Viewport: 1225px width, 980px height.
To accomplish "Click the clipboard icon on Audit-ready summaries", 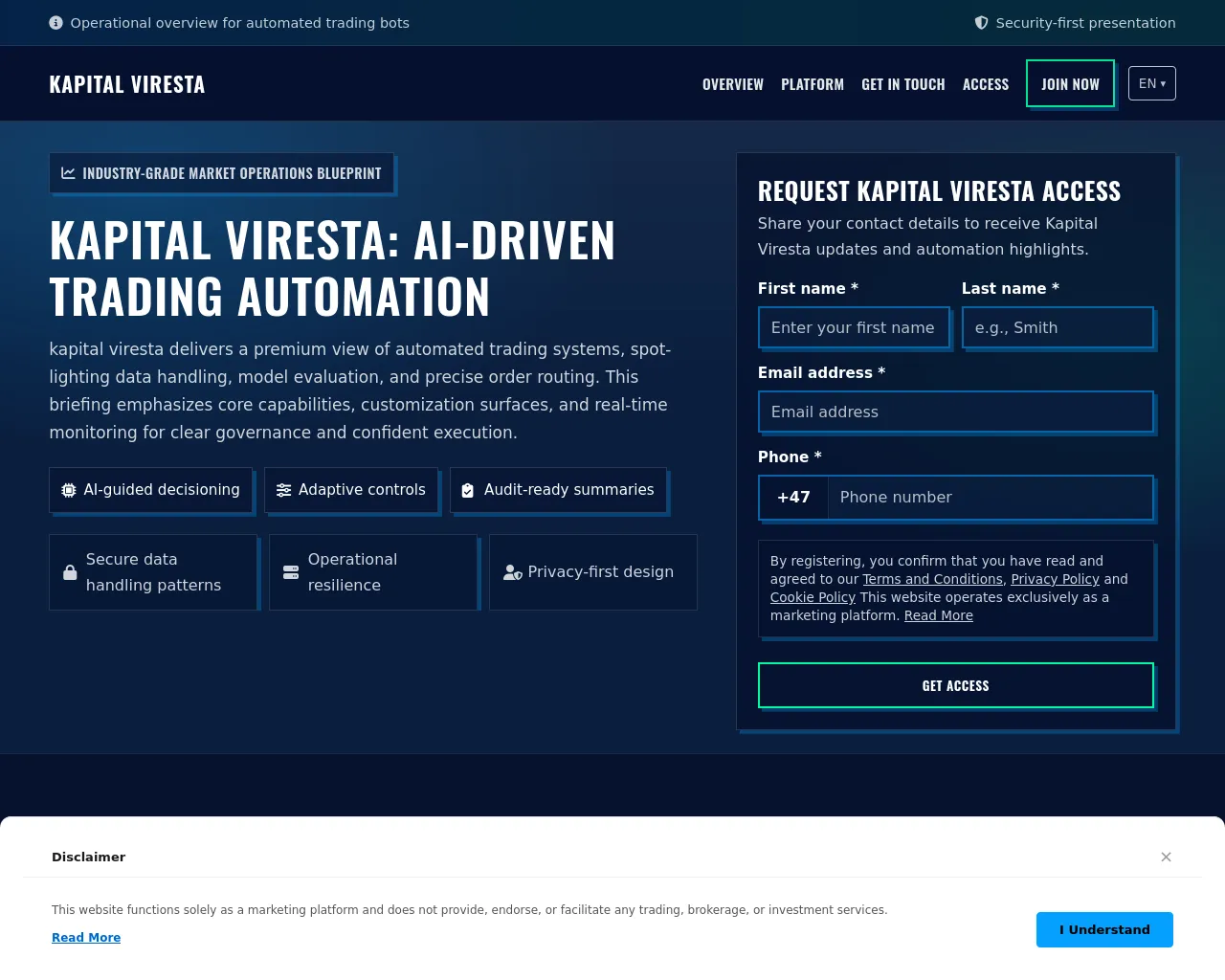I will [468, 490].
